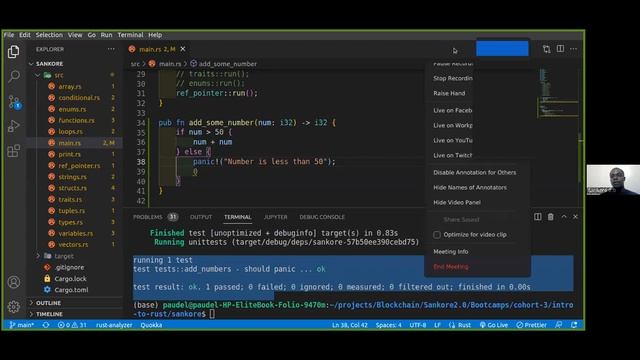Close the terminal panel

[x=575, y=217]
